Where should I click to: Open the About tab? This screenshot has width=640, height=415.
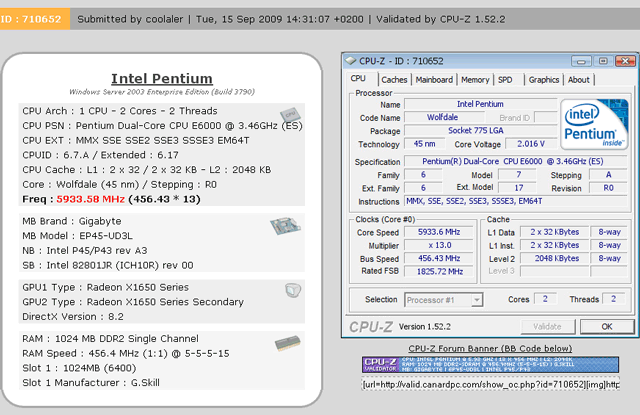pyautogui.click(x=579, y=80)
